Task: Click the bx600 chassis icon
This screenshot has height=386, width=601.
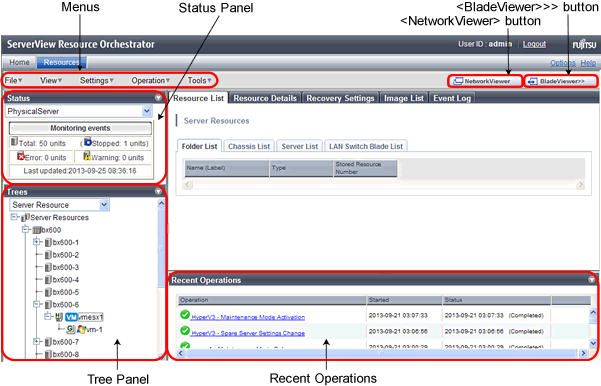Action: [37, 230]
